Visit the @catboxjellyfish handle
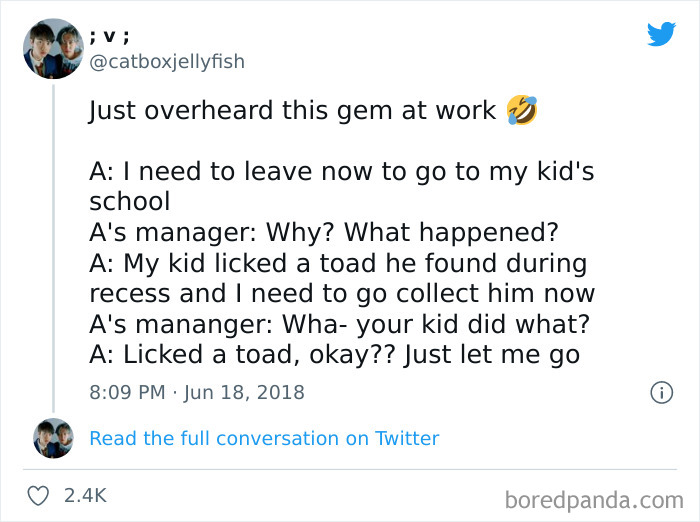This screenshot has height=522, width=700. [167, 62]
